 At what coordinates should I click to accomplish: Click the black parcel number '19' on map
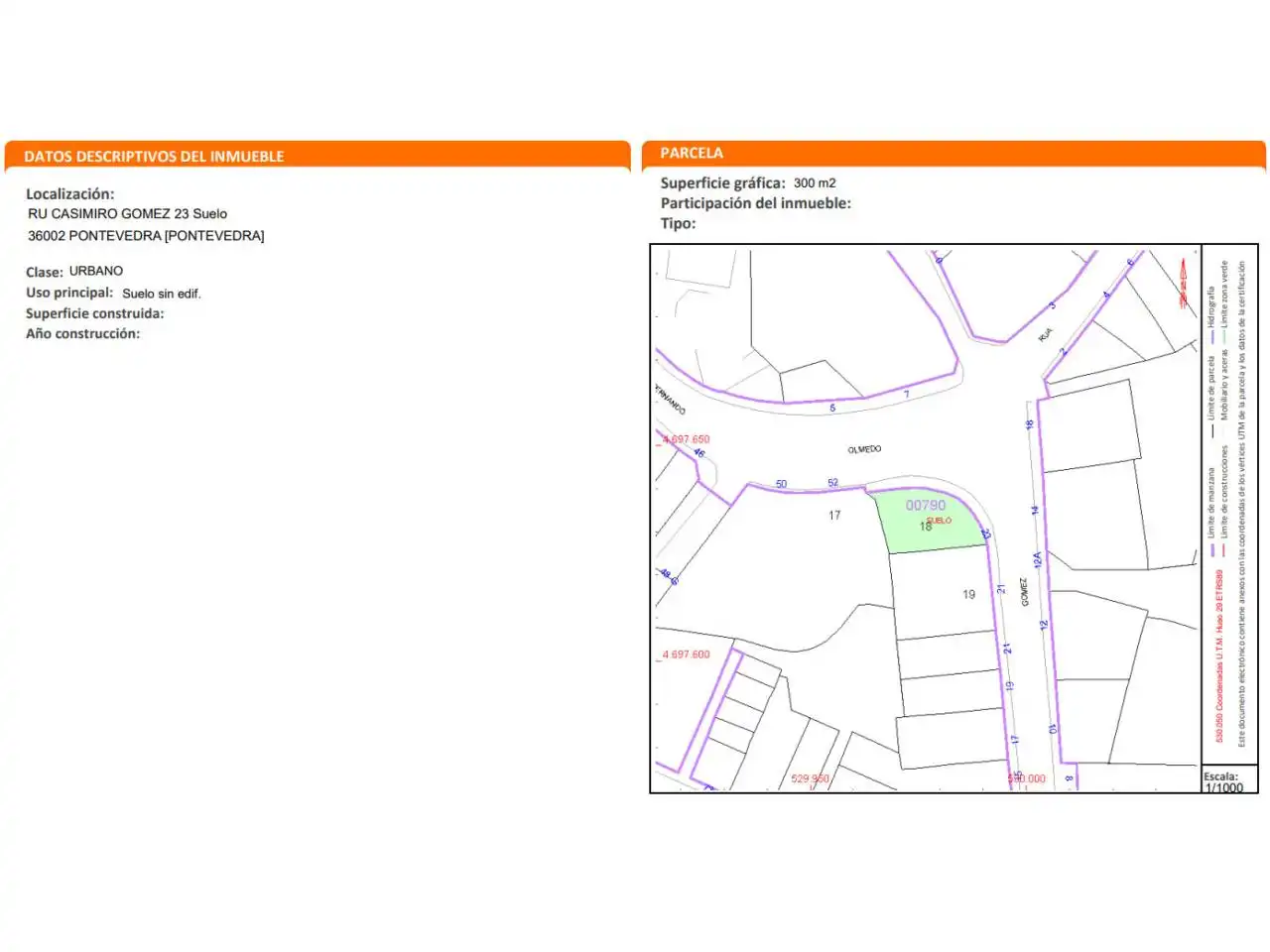tap(968, 595)
